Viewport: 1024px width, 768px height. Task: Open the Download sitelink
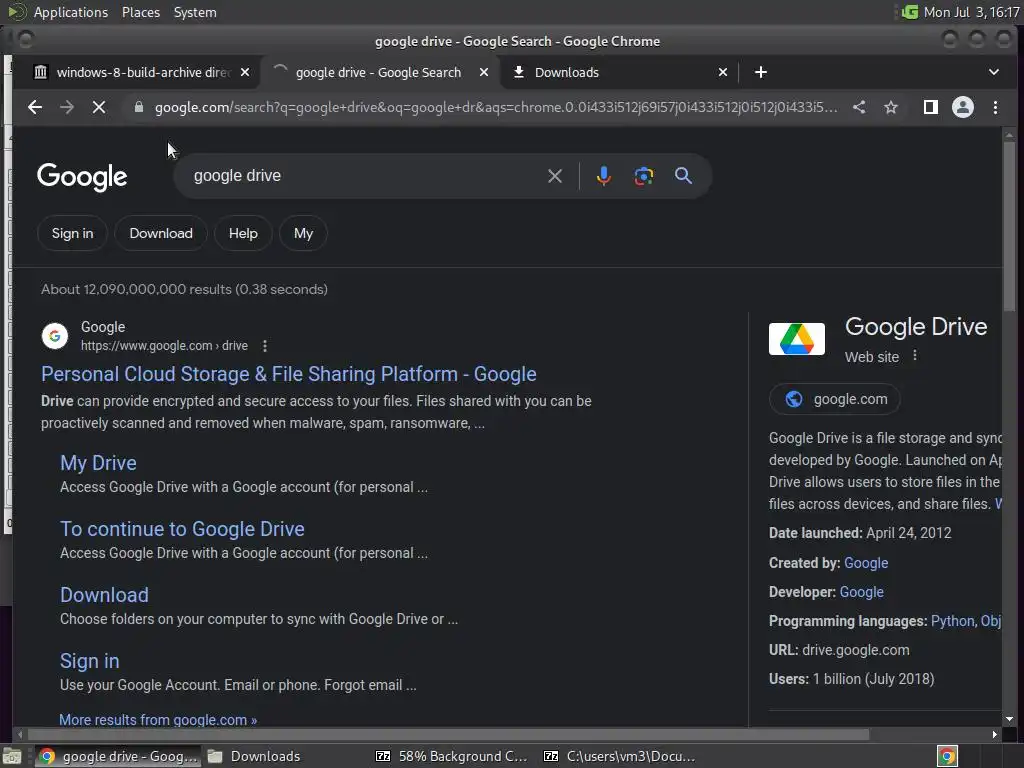pyautogui.click(x=104, y=595)
